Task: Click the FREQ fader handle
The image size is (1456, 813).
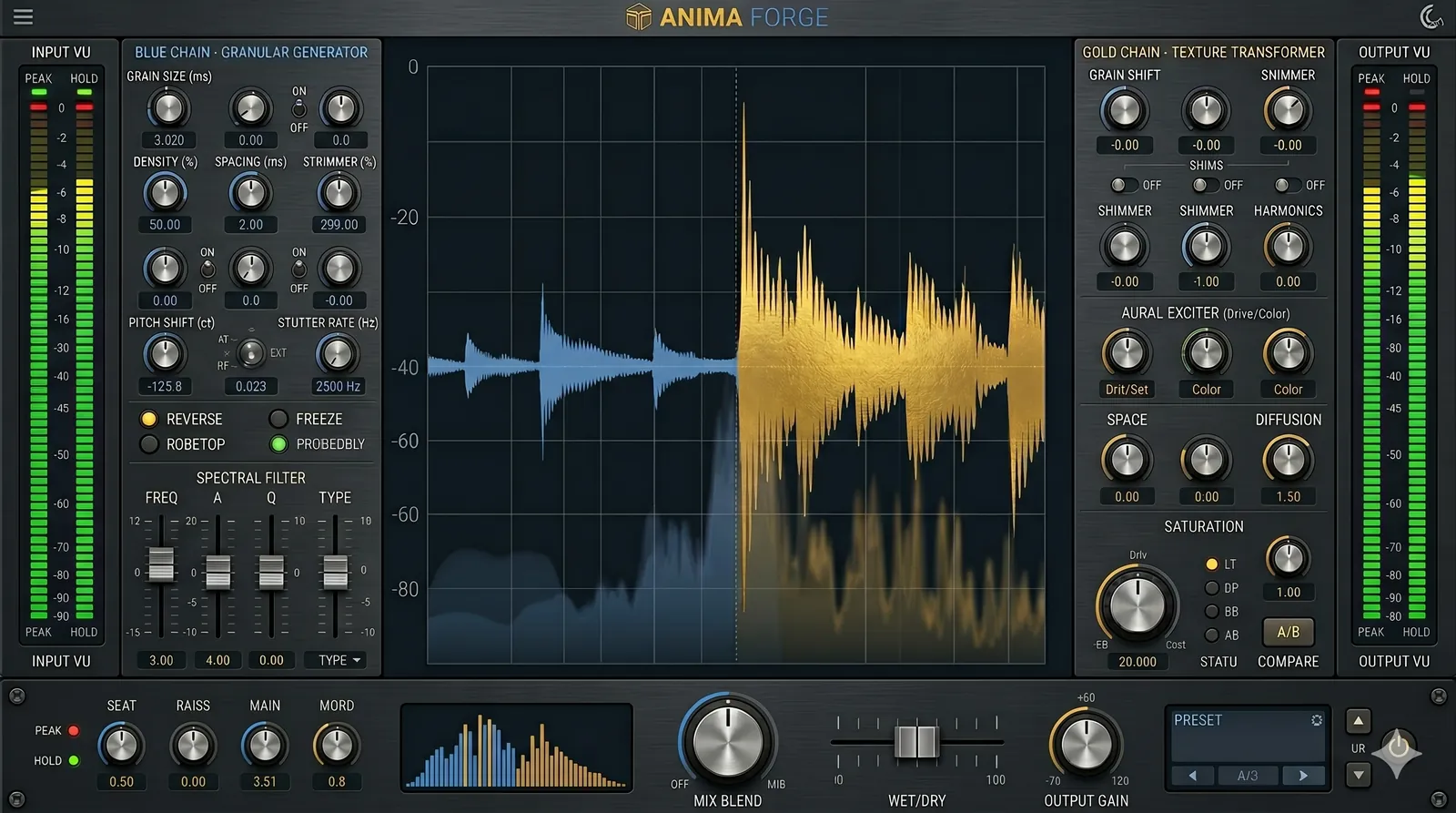Action: pos(161,564)
